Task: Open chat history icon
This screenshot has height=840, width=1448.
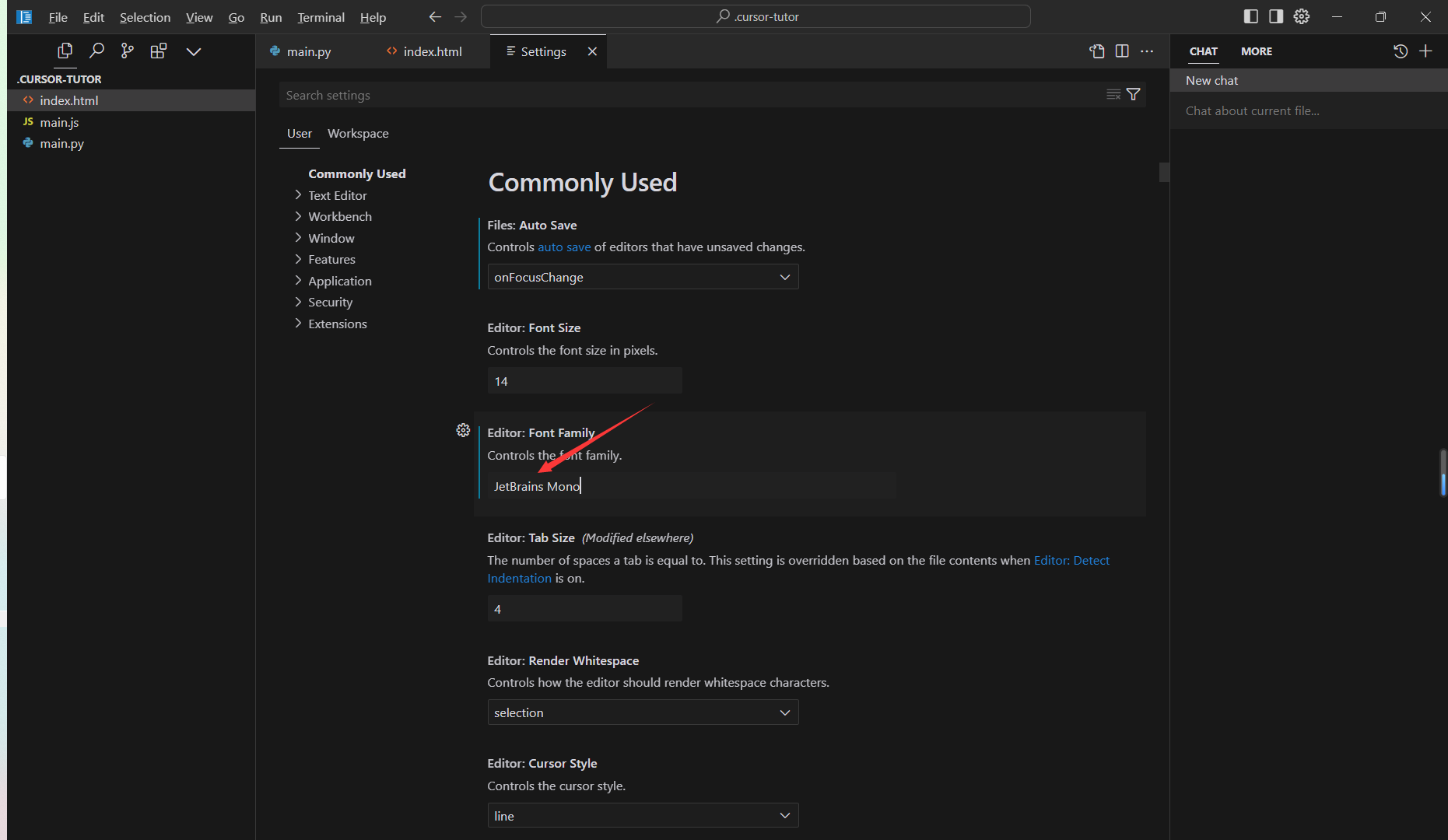Action: click(1401, 51)
